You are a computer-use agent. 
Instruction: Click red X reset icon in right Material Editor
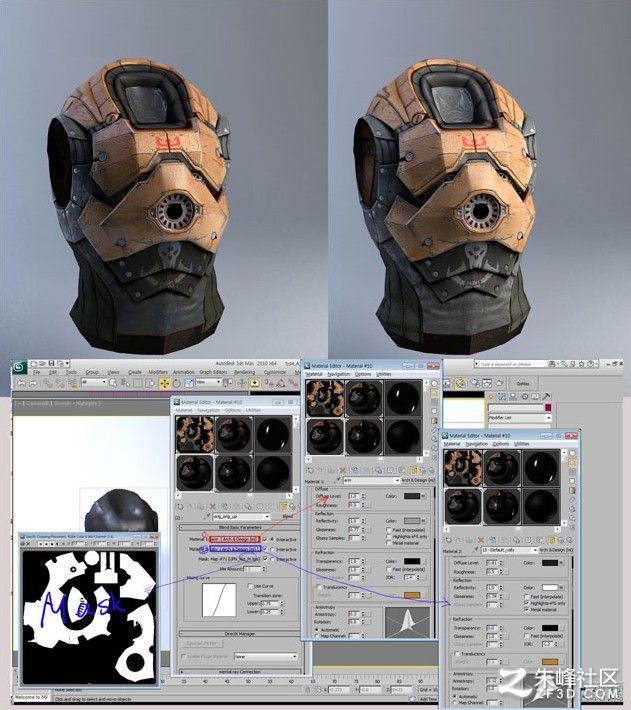[481, 540]
